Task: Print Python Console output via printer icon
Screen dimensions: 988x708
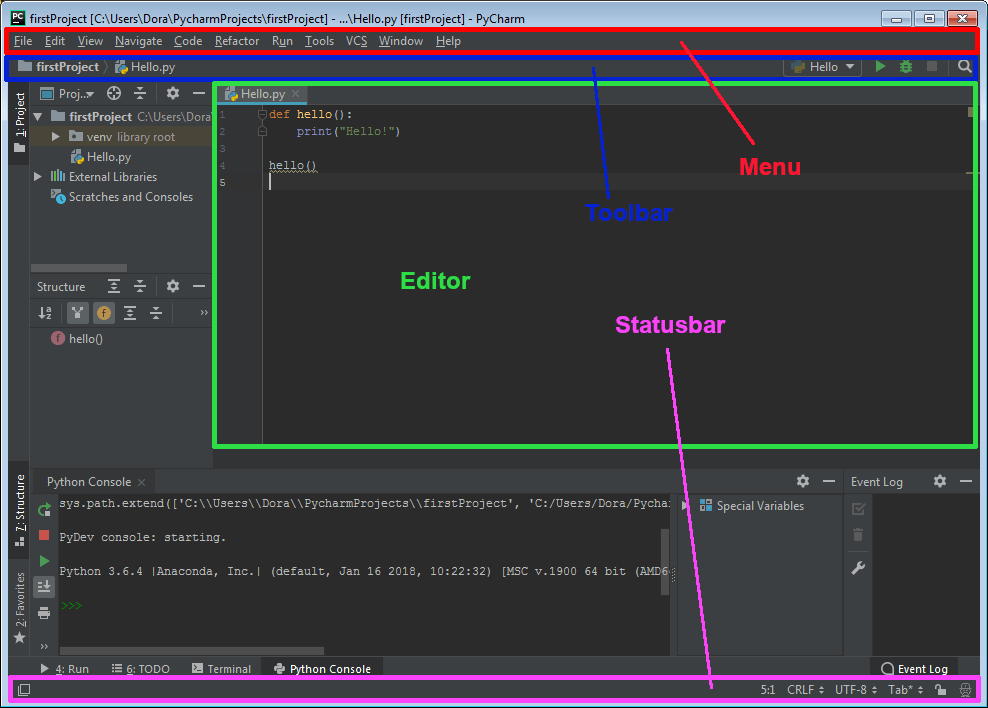Action: tap(43, 613)
